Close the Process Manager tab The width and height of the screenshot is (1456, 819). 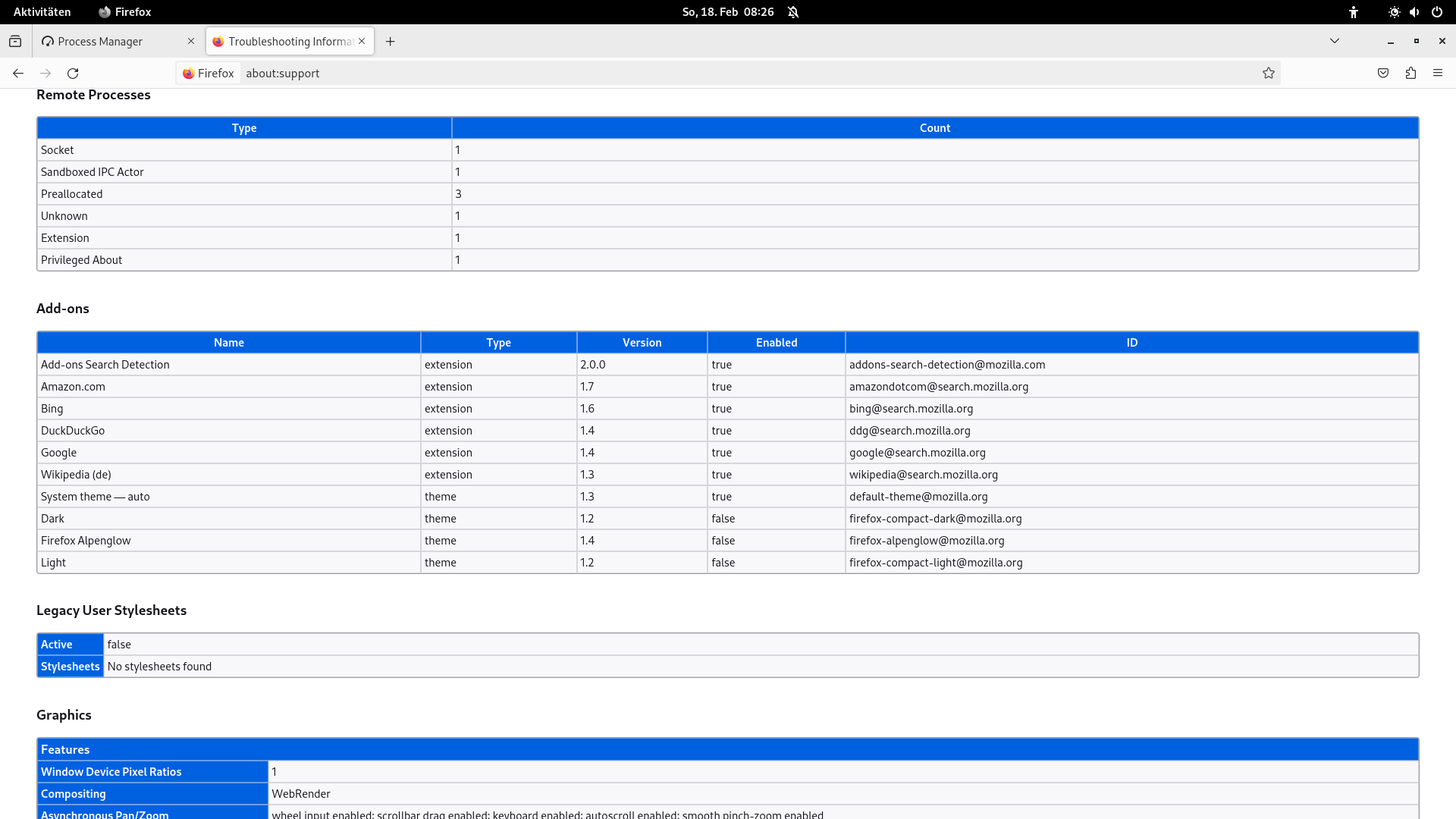pyautogui.click(x=191, y=41)
